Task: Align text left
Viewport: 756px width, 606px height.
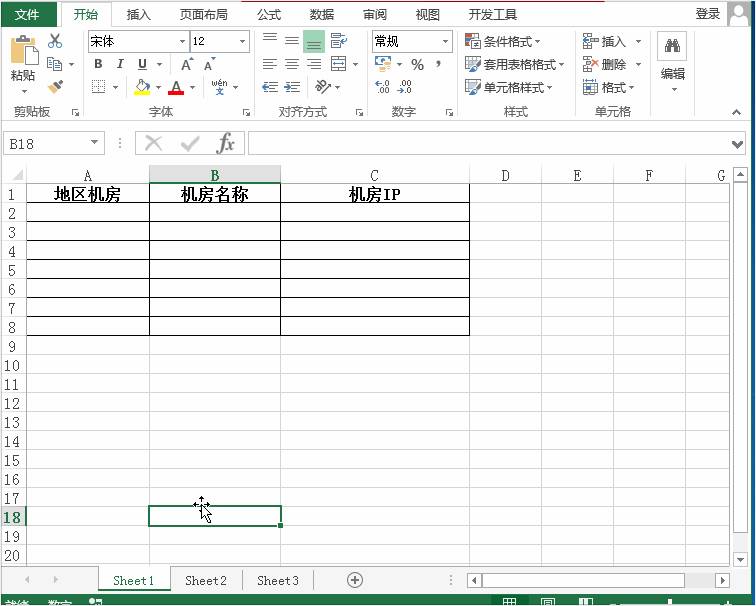Action: coord(270,64)
